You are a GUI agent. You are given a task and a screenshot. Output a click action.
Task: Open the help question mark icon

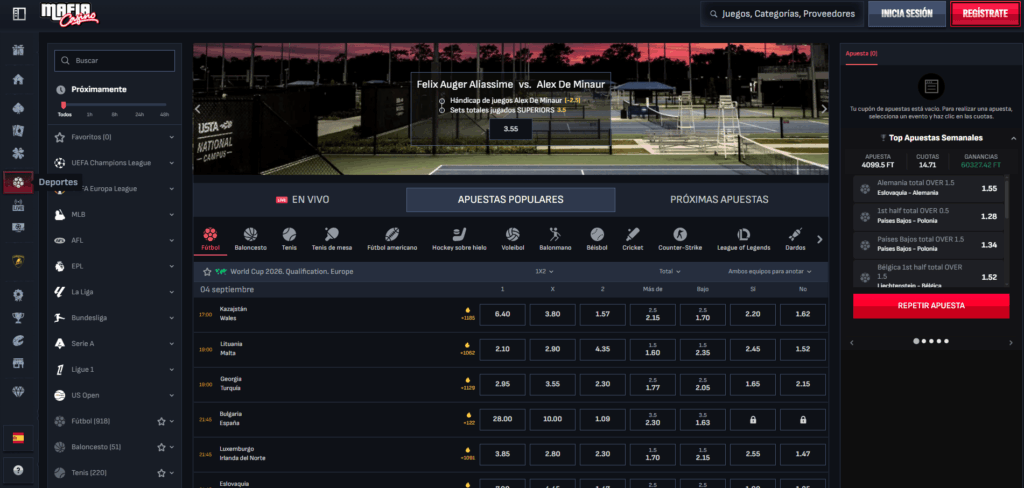pyautogui.click(x=18, y=470)
